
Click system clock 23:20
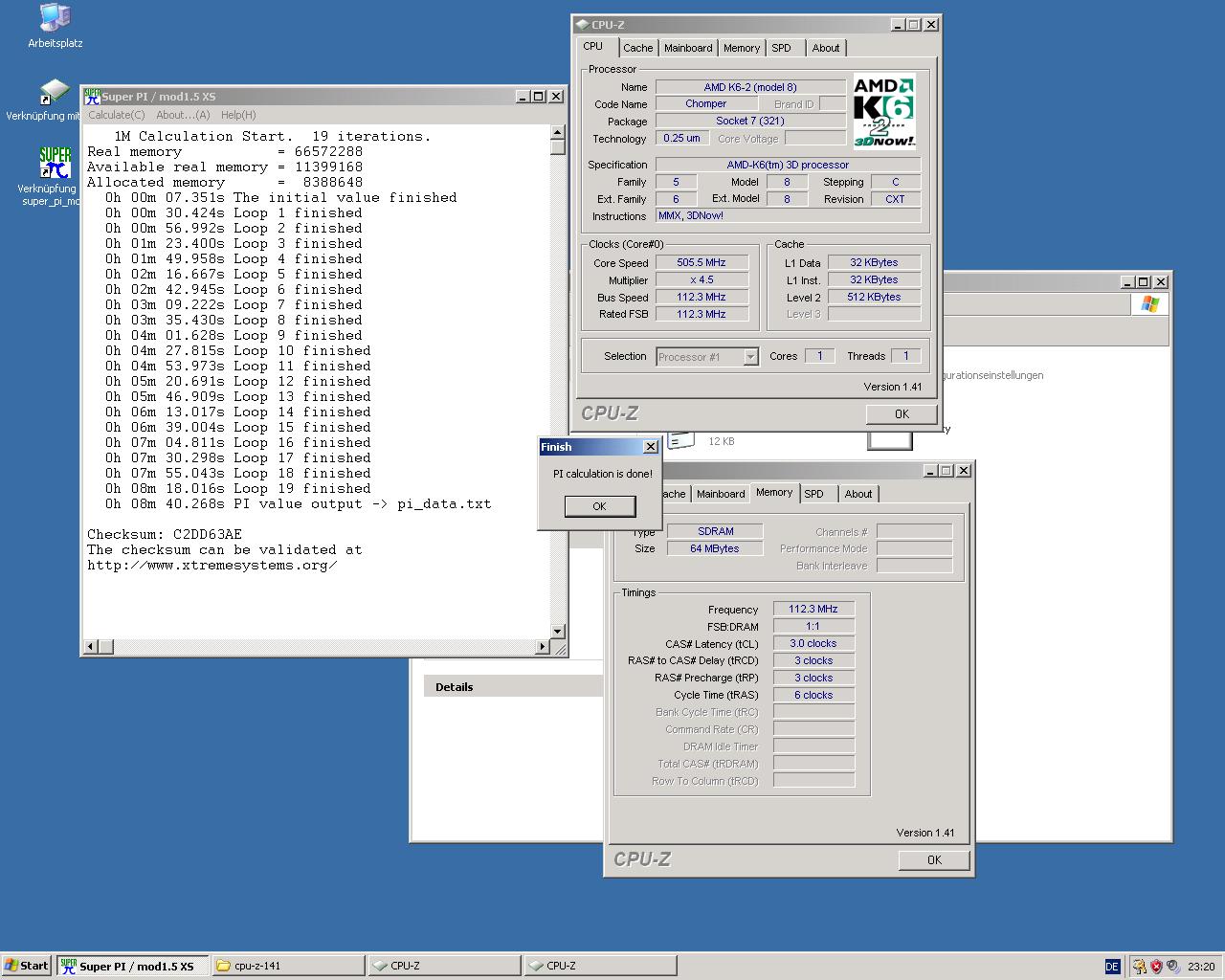pyautogui.click(x=1201, y=967)
